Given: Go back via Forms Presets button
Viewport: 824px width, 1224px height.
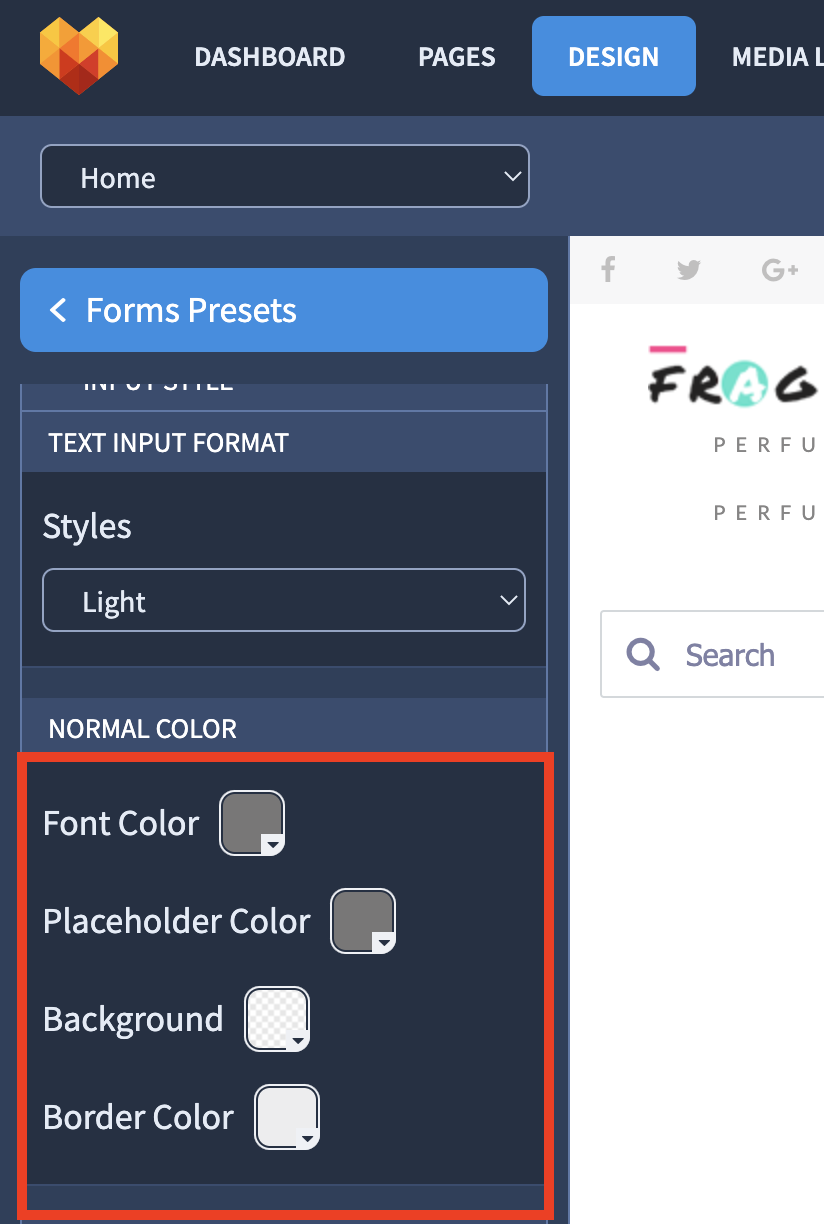Looking at the screenshot, I should coord(284,310).
